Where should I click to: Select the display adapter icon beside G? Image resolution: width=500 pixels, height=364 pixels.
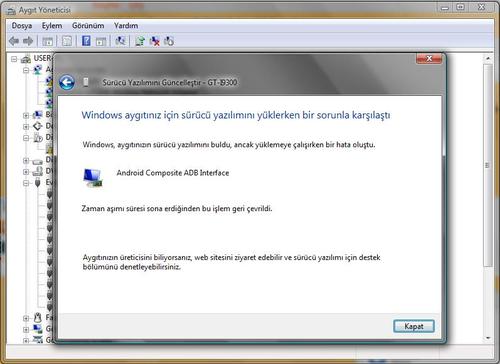[38, 329]
